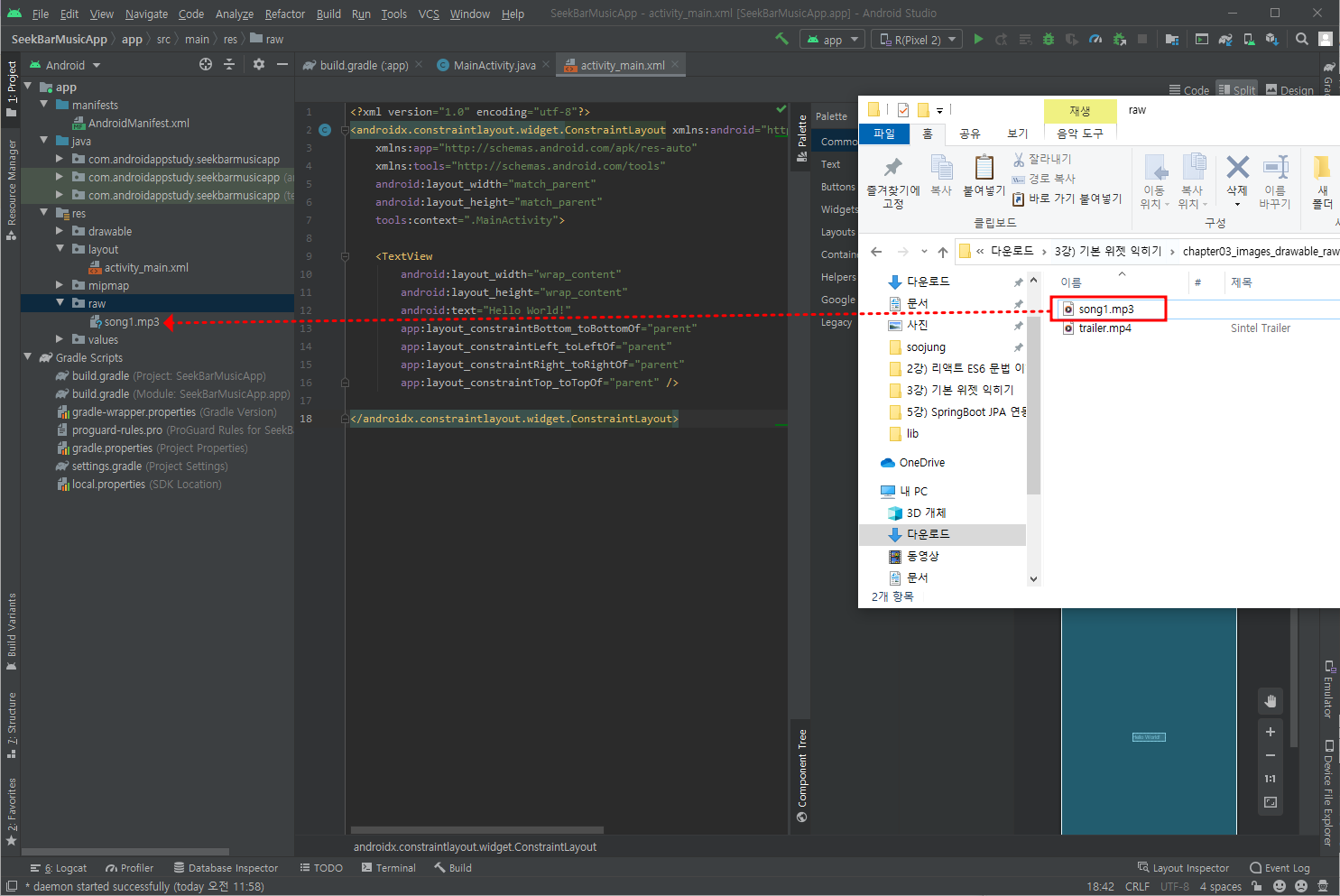This screenshot has height=896, width=1340.
Task: Click the scroll-from-source target icon in Project panel
Action: (206, 64)
